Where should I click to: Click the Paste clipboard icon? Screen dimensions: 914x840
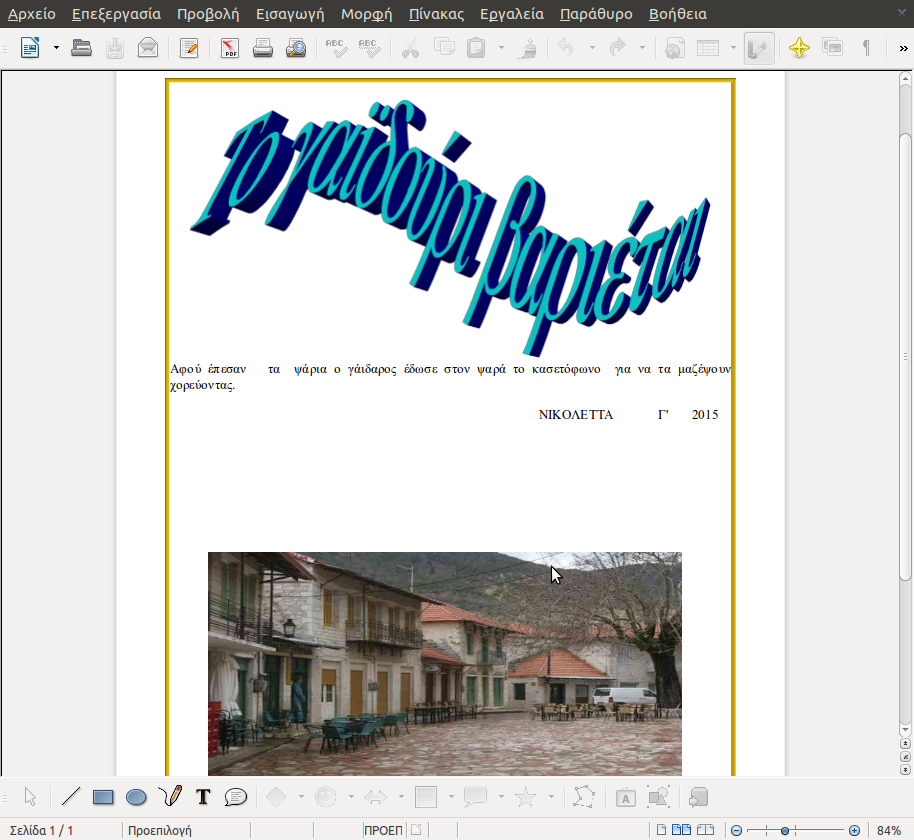pos(476,48)
